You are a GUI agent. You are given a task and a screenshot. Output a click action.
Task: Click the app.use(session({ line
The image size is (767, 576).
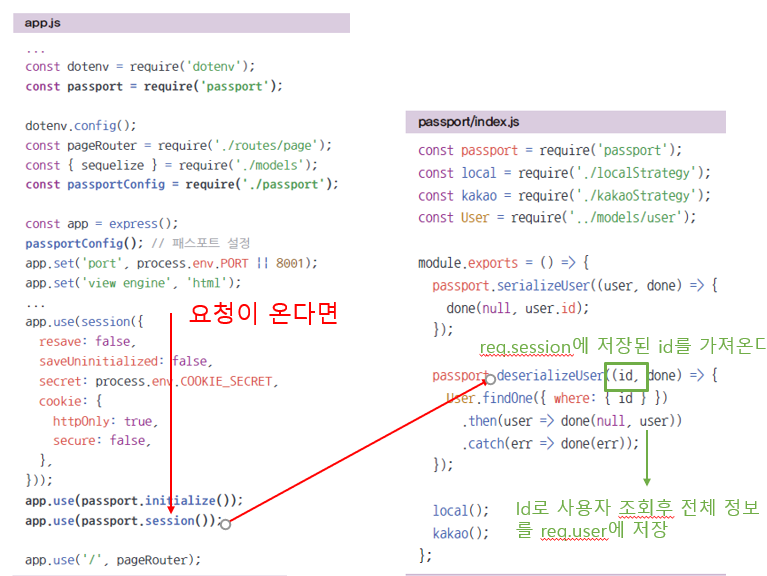point(84,322)
